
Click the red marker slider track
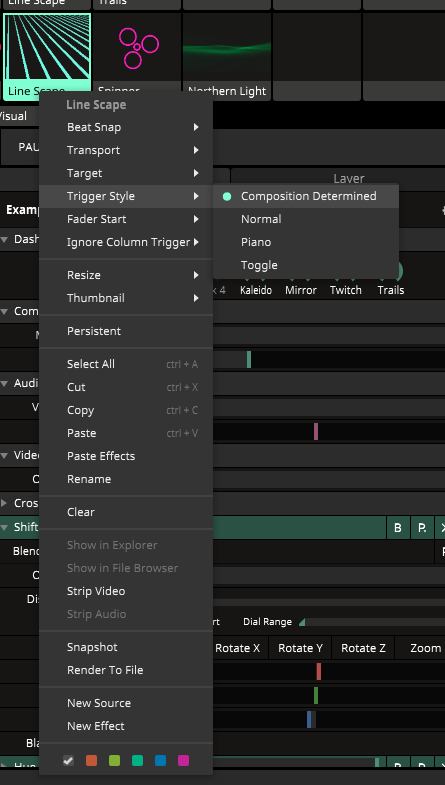click(328, 672)
